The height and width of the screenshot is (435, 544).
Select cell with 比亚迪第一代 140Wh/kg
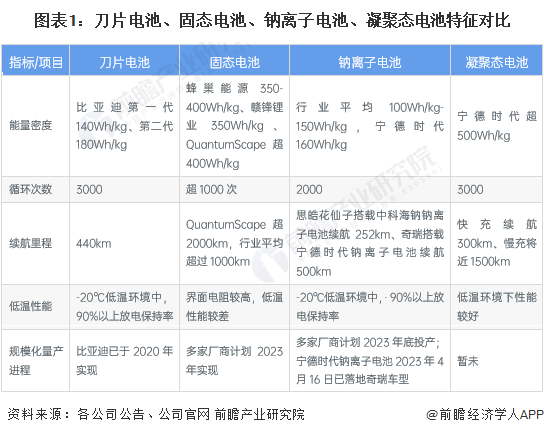point(125,126)
